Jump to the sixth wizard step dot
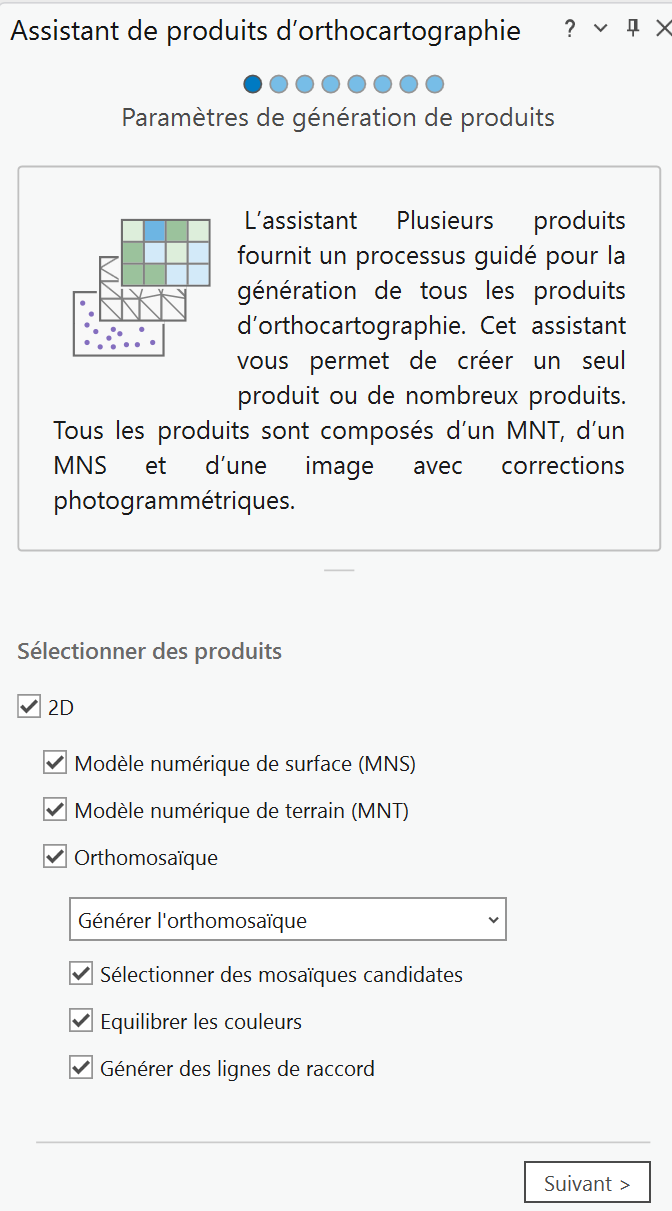The height and width of the screenshot is (1211, 672). pyautogui.click(x=383, y=84)
